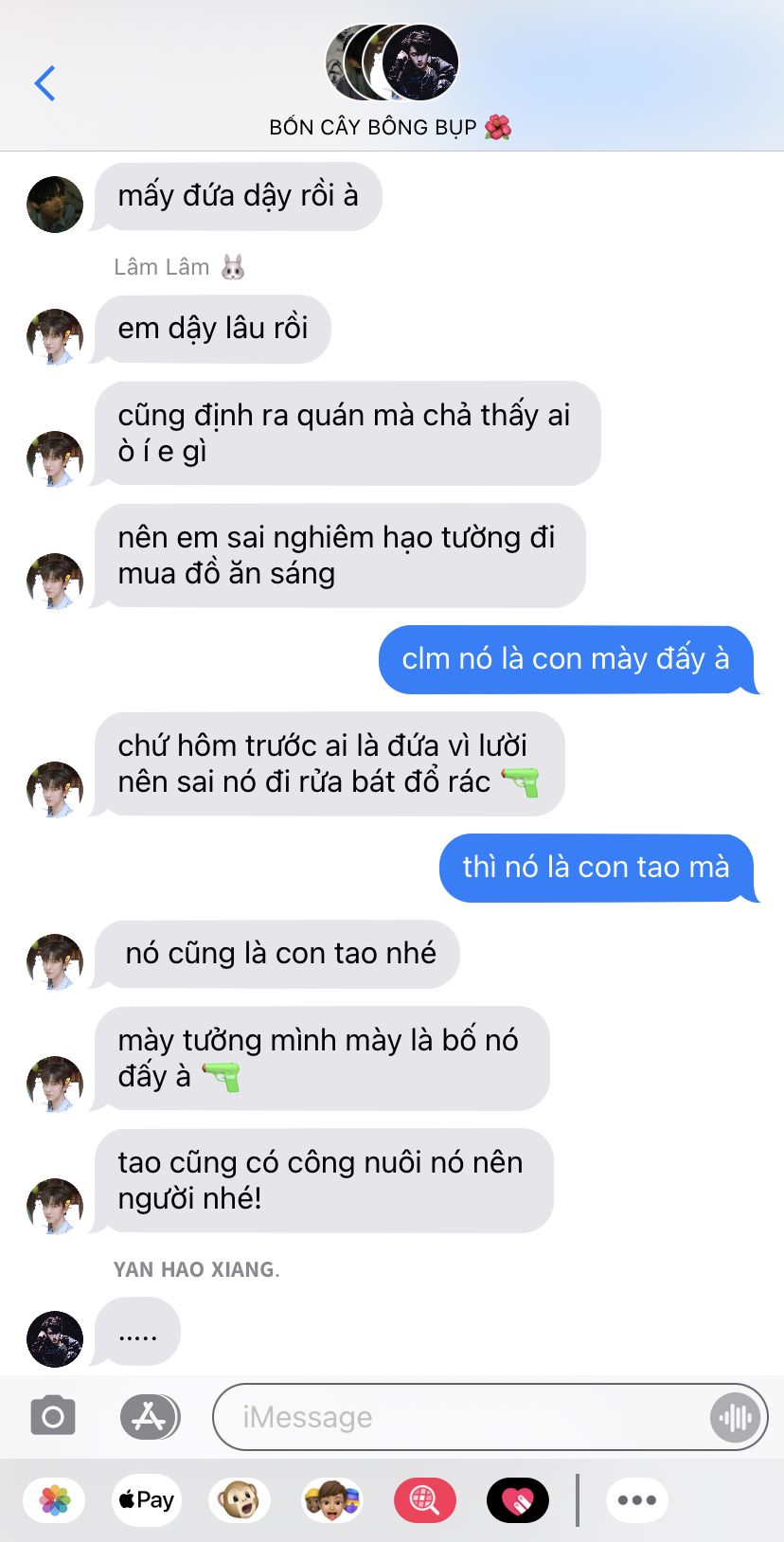Image resolution: width=784 pixels, height=1542 pixels.
Task: Open the App Store apps icon
Action: click(150, 1417)
